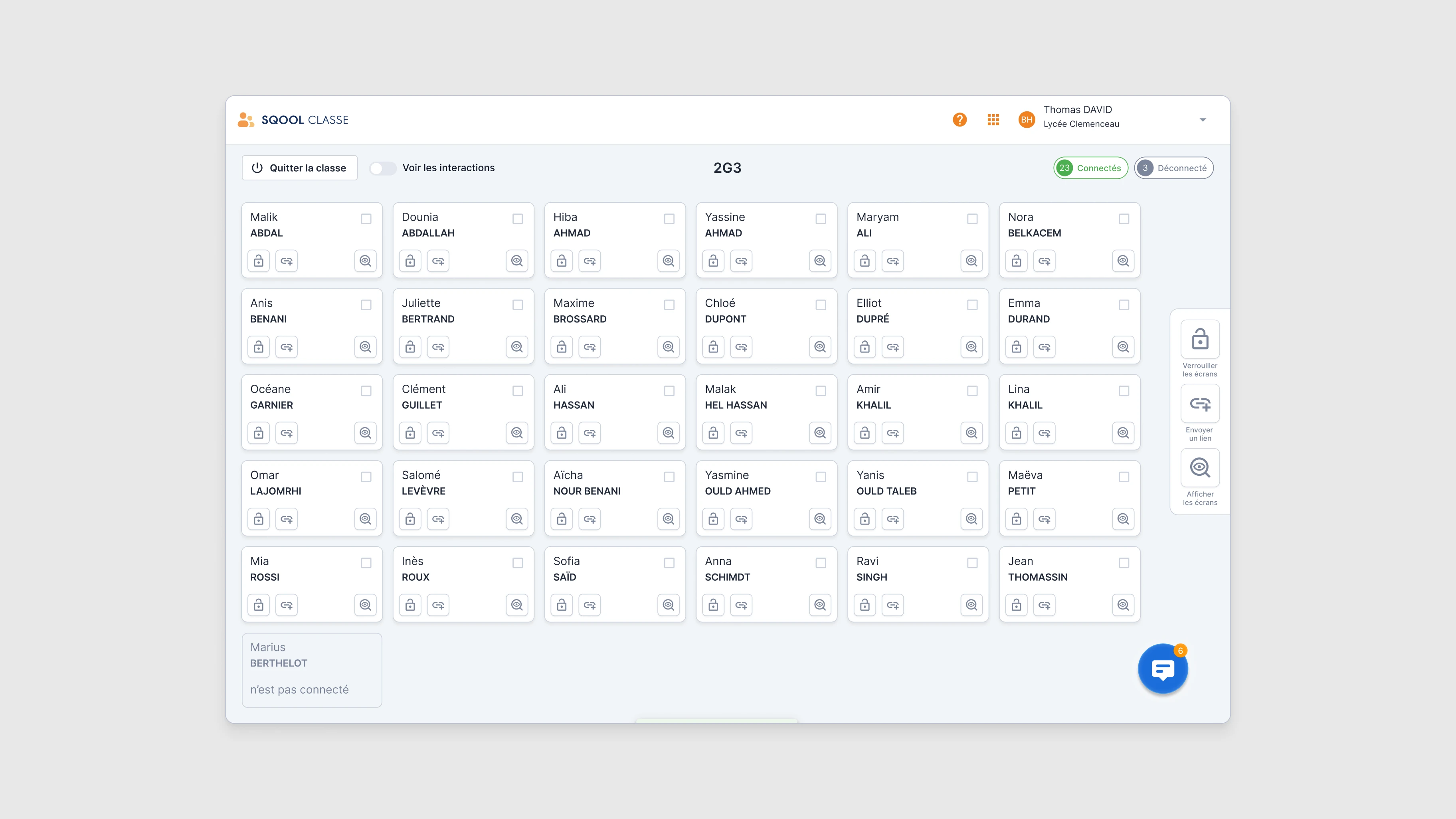Viewport: 1456px width, 819px height.
Task: Click the Quitter la classe button
Action: point(299,168)
